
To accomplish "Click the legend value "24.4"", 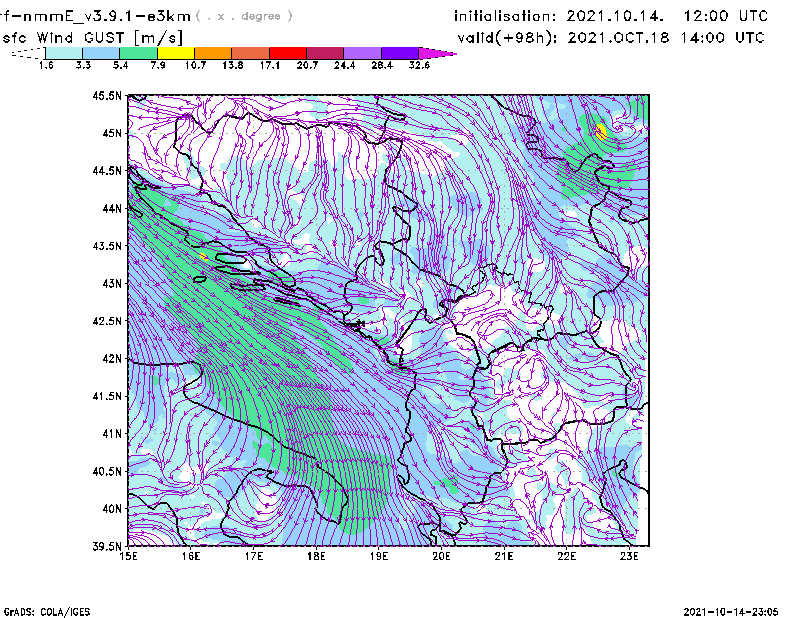I will pyautogui.click(x=344, y=65).
